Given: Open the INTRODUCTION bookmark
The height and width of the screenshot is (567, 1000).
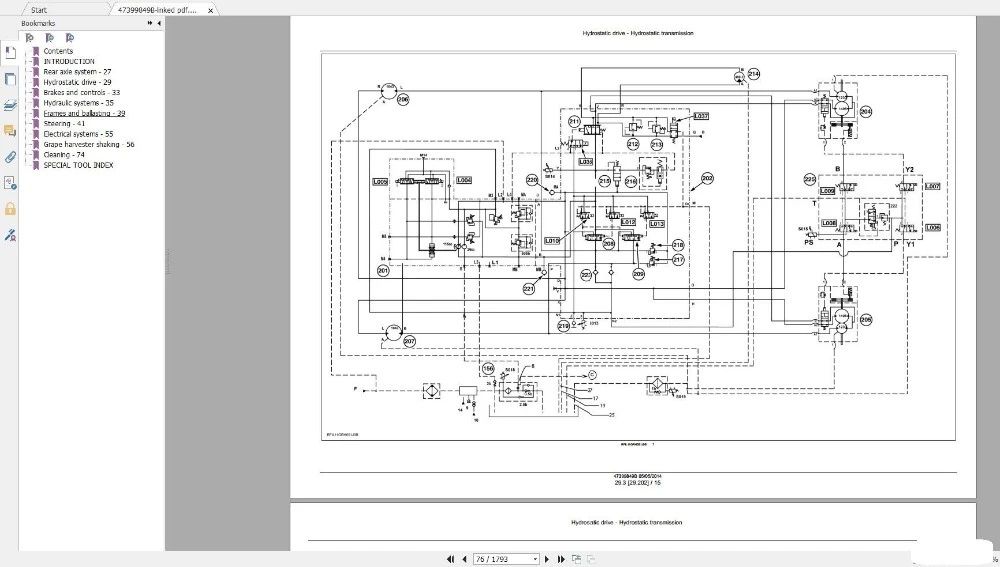Looking at the screenshot, I should click(69, 61).
